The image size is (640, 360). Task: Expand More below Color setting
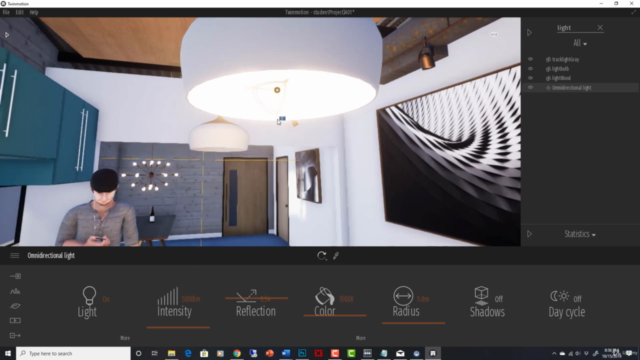pos(360,338)
